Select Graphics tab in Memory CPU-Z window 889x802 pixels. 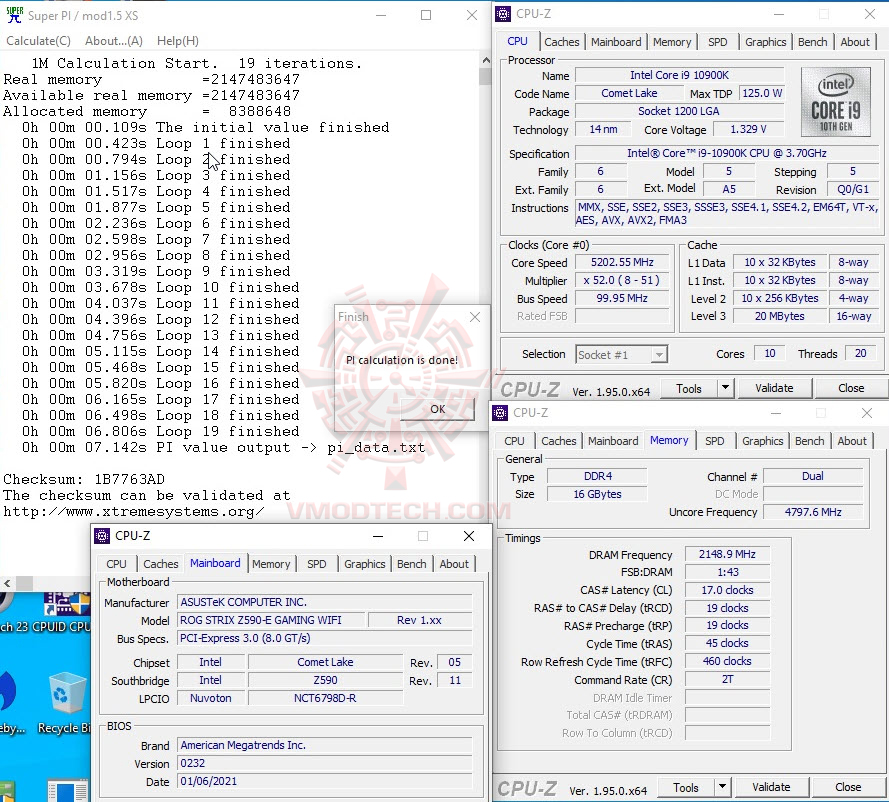763,441
